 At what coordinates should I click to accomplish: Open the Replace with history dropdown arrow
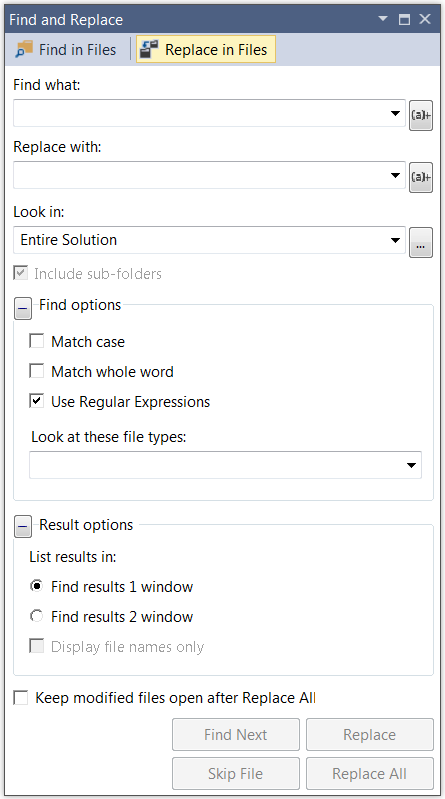395,175
